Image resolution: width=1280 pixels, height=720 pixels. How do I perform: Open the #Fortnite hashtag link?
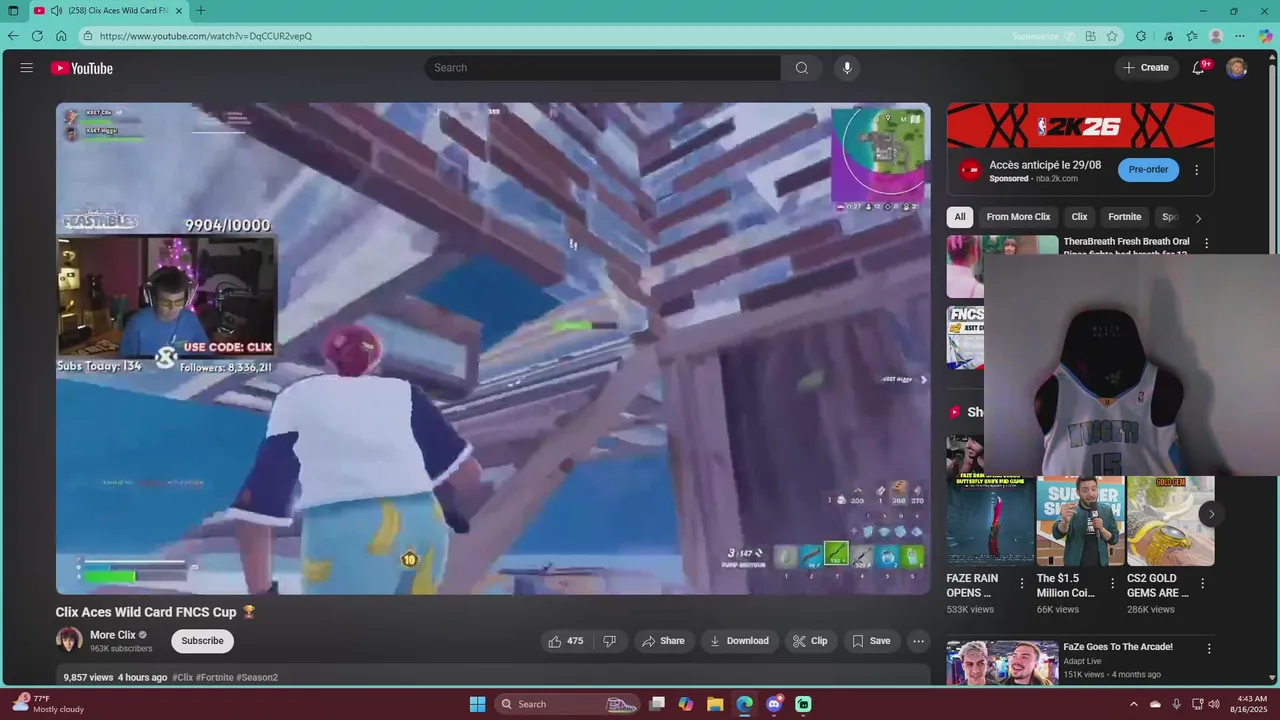pyautogui.click(x=215, y=677)
